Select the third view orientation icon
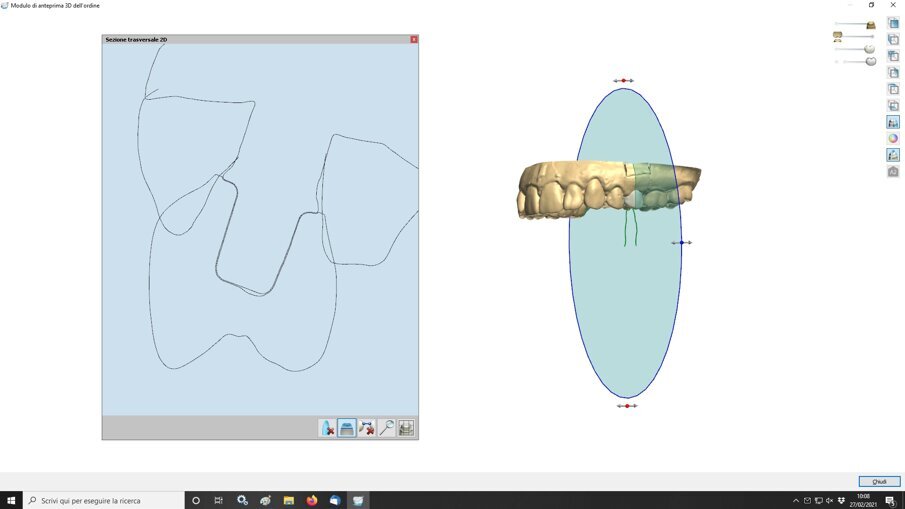Image resolution: width=905 pixels, height=509 pixels. (x=893, y=56)
